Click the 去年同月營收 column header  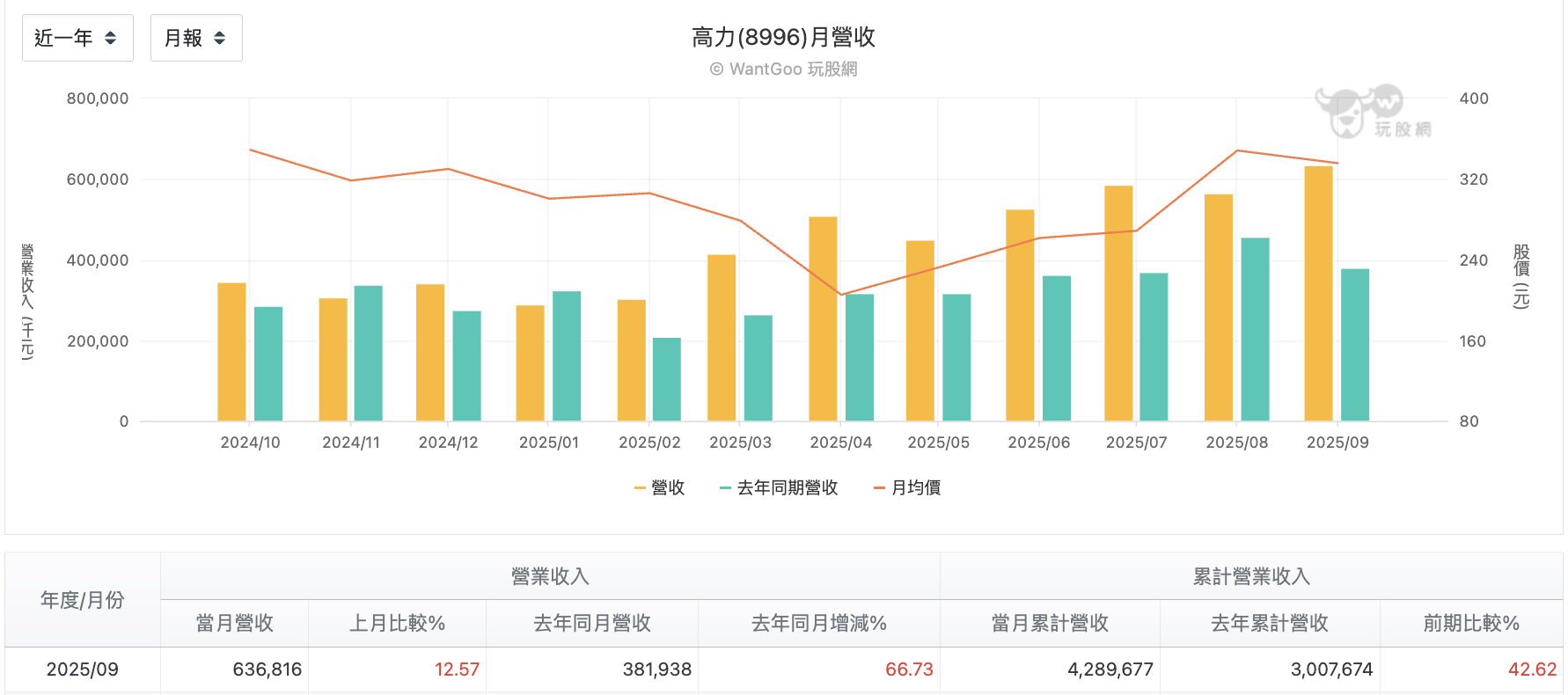[x=592, y=624]
